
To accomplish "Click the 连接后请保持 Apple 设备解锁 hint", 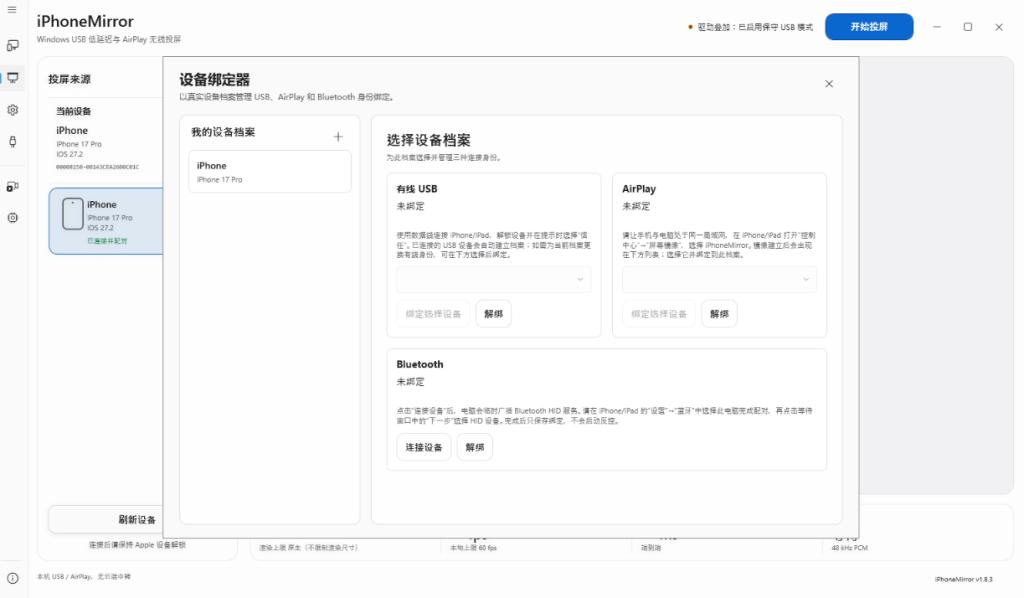I will pos(137,544).
